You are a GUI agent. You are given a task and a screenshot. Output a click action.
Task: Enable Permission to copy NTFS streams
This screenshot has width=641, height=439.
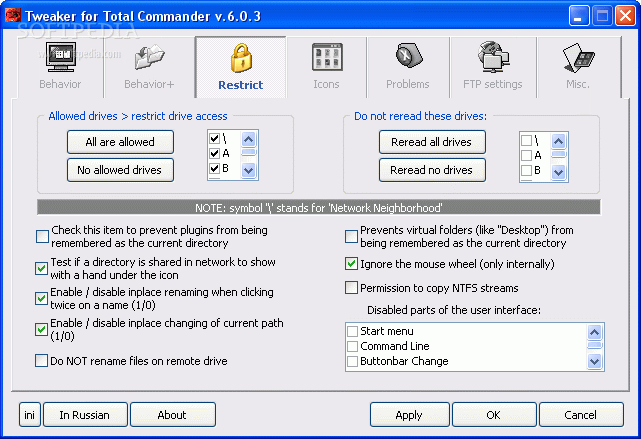click(x=351, y=287)
